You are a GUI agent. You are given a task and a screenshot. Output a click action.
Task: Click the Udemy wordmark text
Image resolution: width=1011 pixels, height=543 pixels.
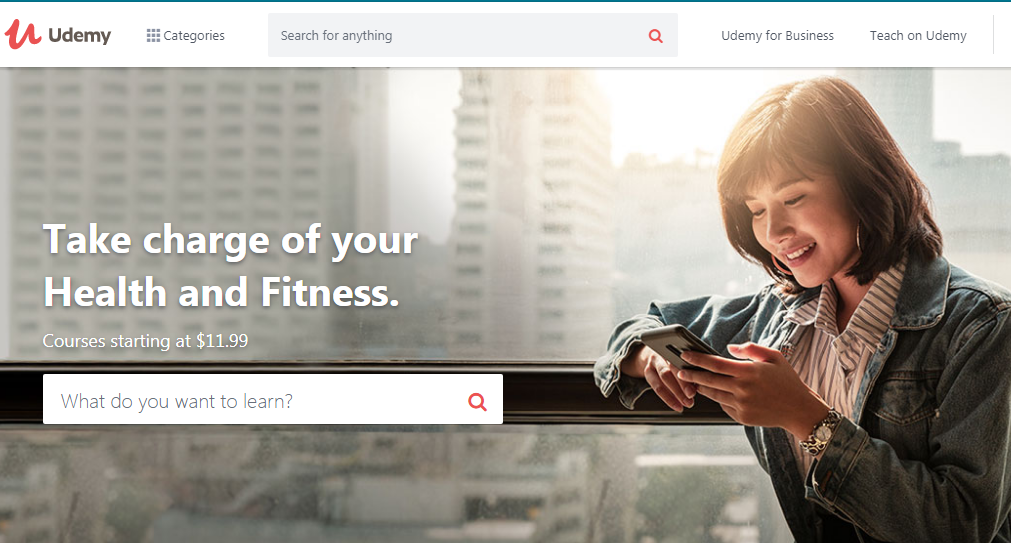(79, 35)
